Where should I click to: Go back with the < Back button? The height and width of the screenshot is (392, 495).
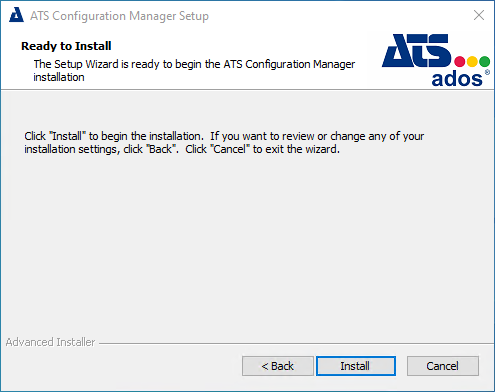tap(278, 366)
